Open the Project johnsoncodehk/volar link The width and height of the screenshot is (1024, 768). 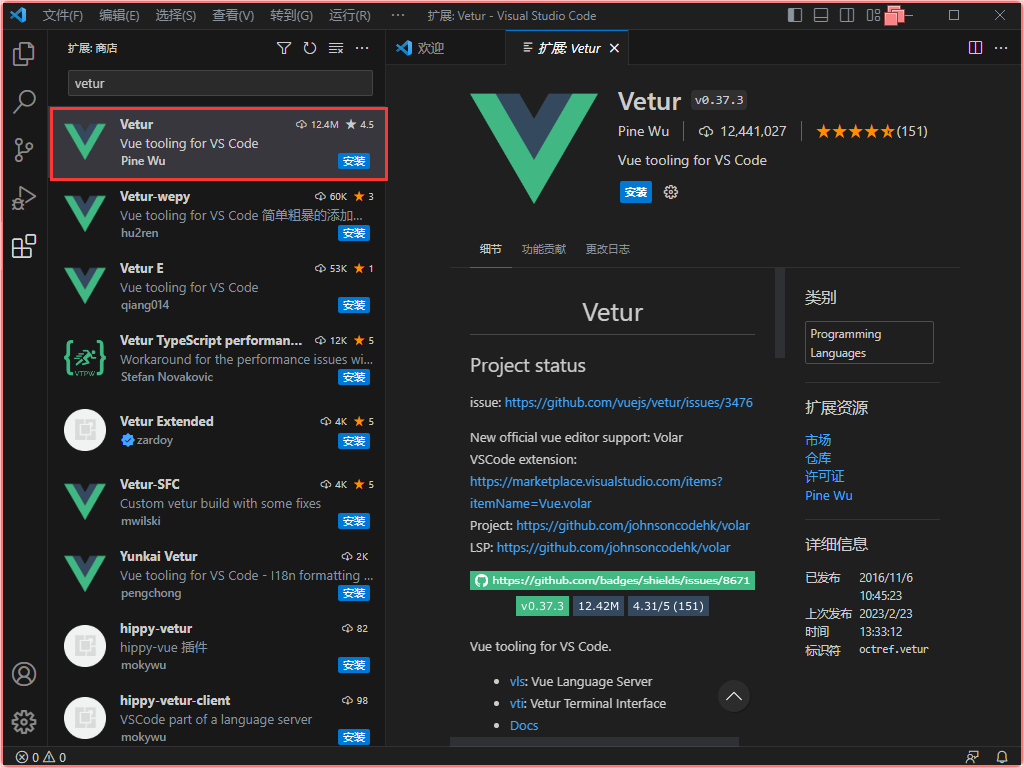click(632, 526)
